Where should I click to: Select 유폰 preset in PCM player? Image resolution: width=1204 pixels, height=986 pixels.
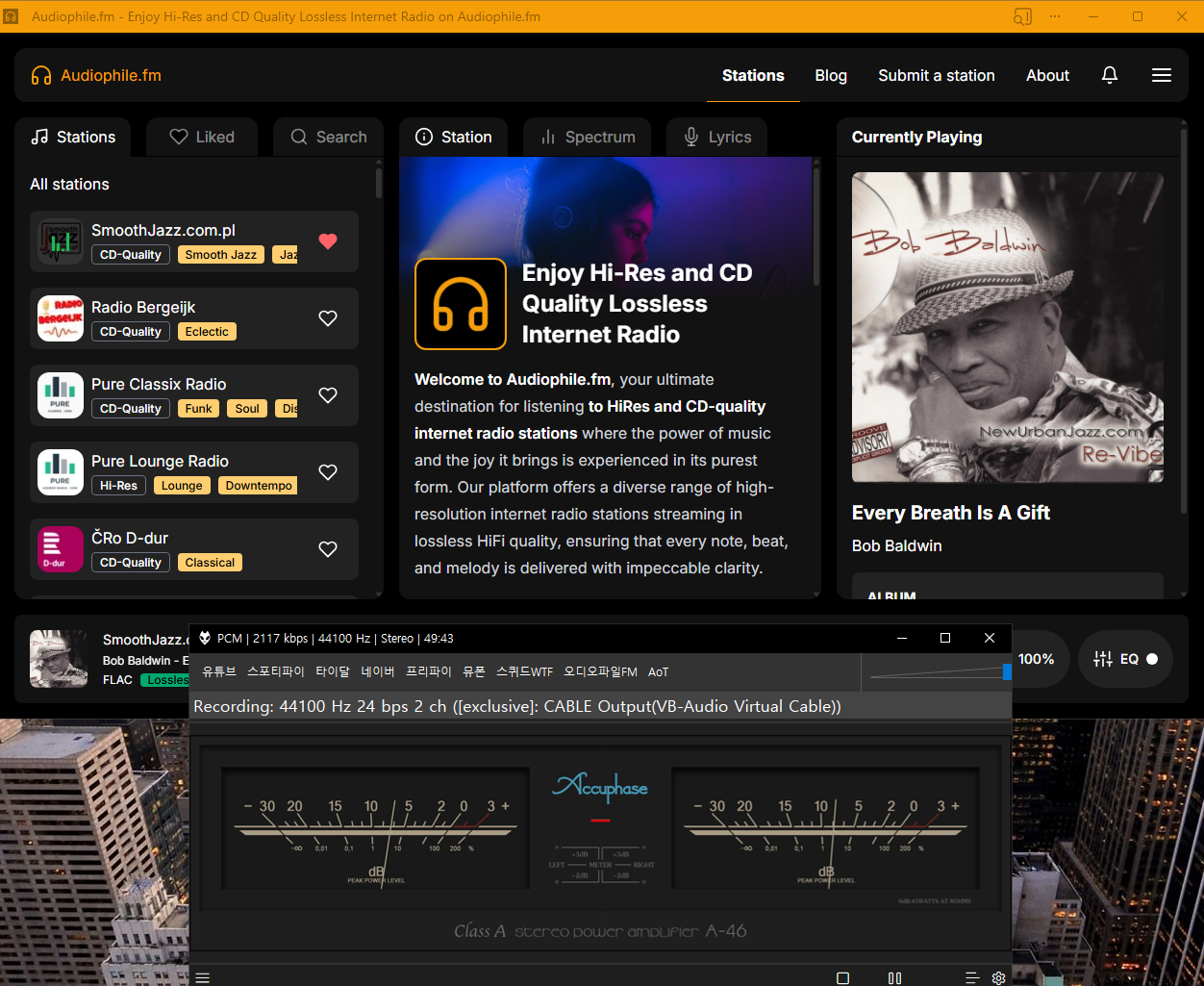(x=474, y=671)
